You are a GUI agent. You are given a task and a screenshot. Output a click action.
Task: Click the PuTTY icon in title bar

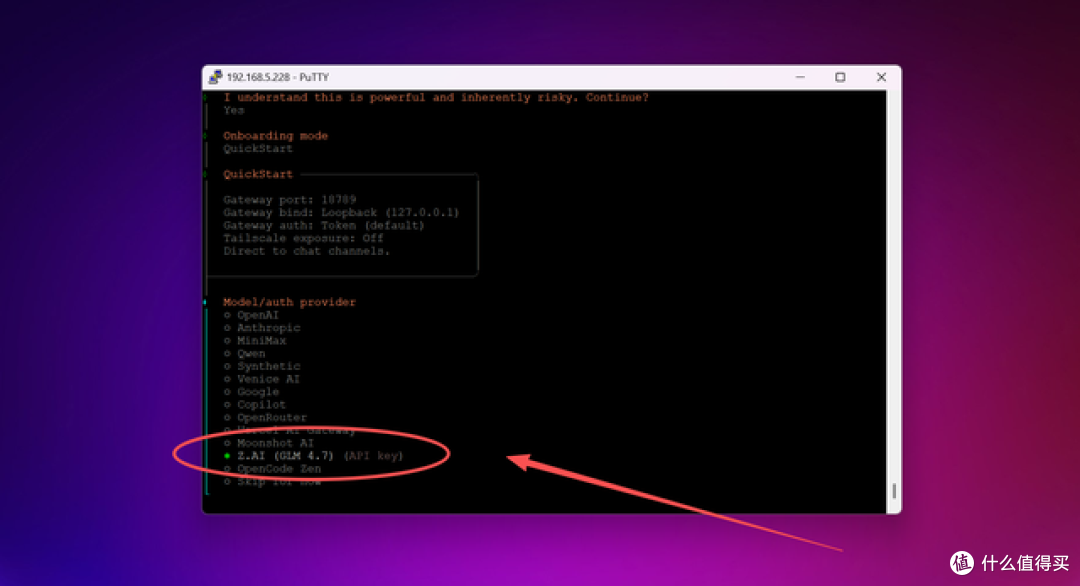[x=216, y=77]
